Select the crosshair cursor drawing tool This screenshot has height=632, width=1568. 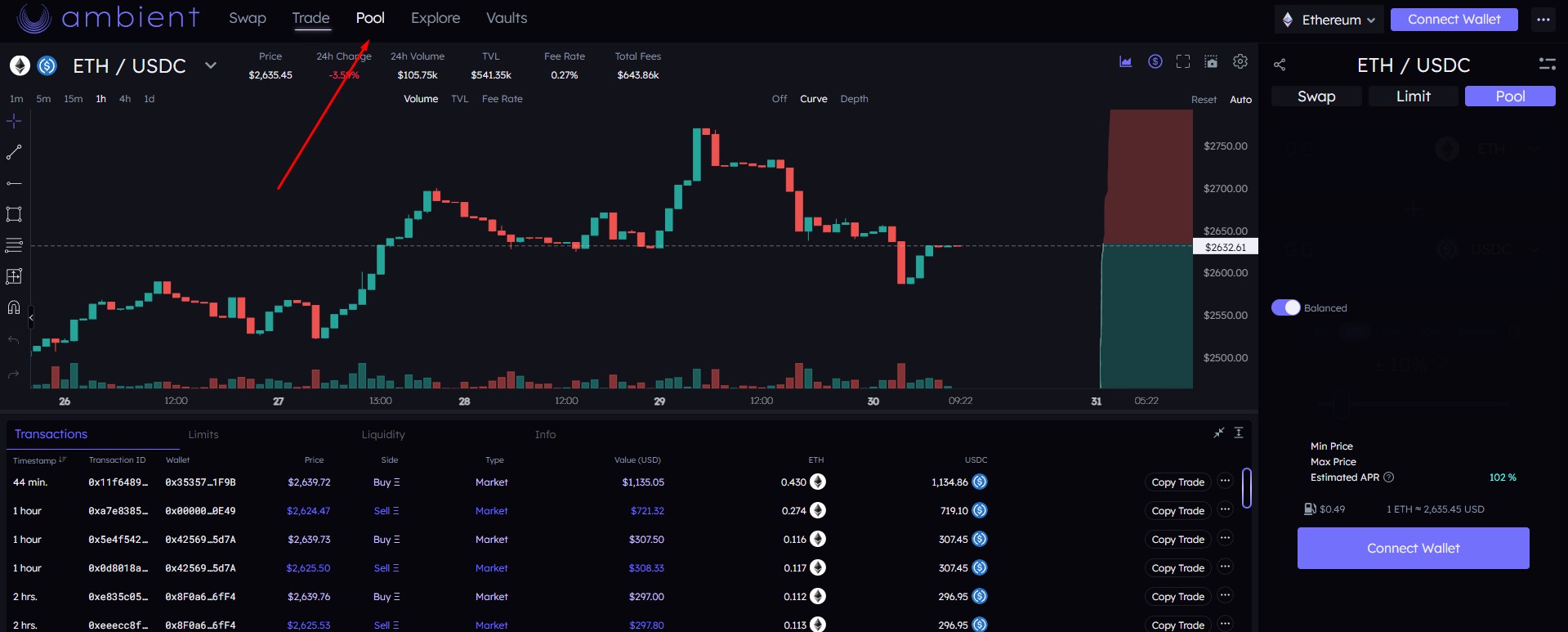(x=14, y=122)
